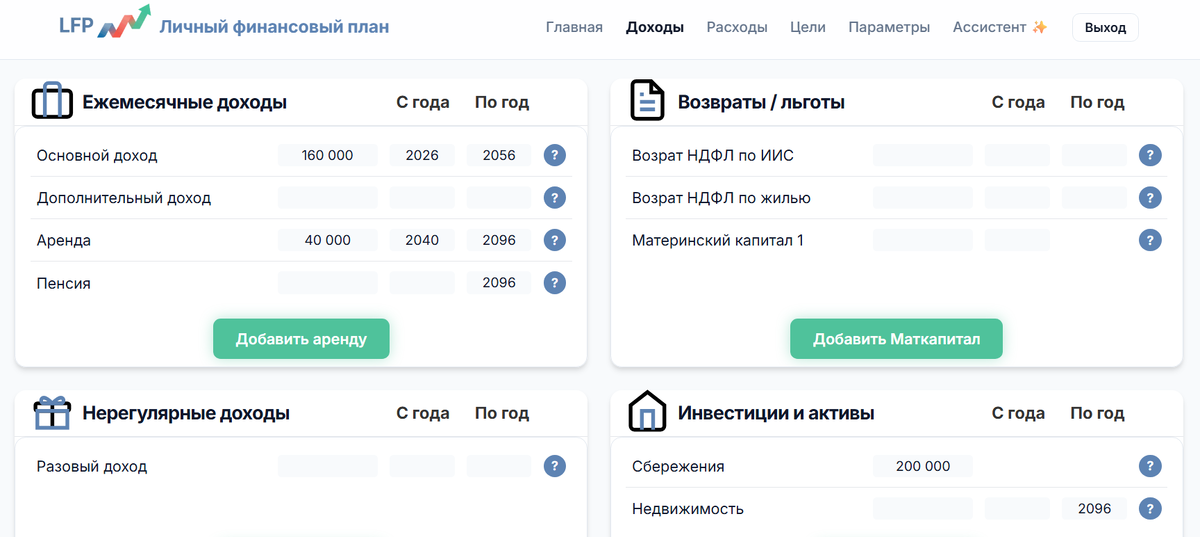
Task: Click the Дополнительный доход amount field
Action: tap(328, 198)
